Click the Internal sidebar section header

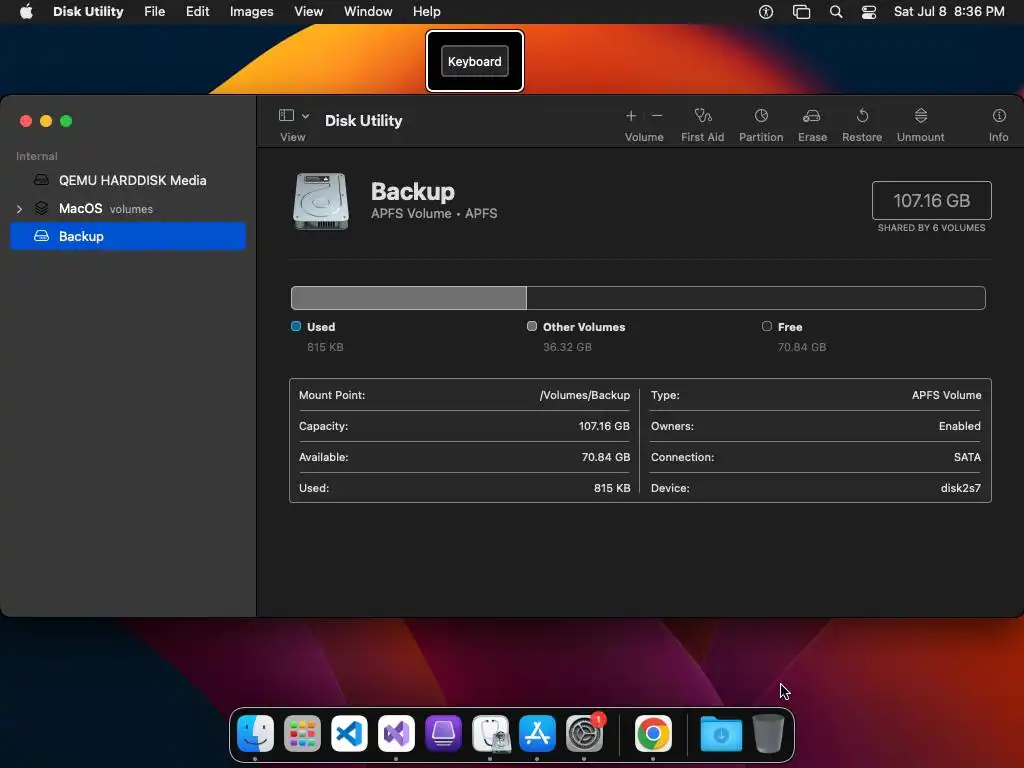37,156
